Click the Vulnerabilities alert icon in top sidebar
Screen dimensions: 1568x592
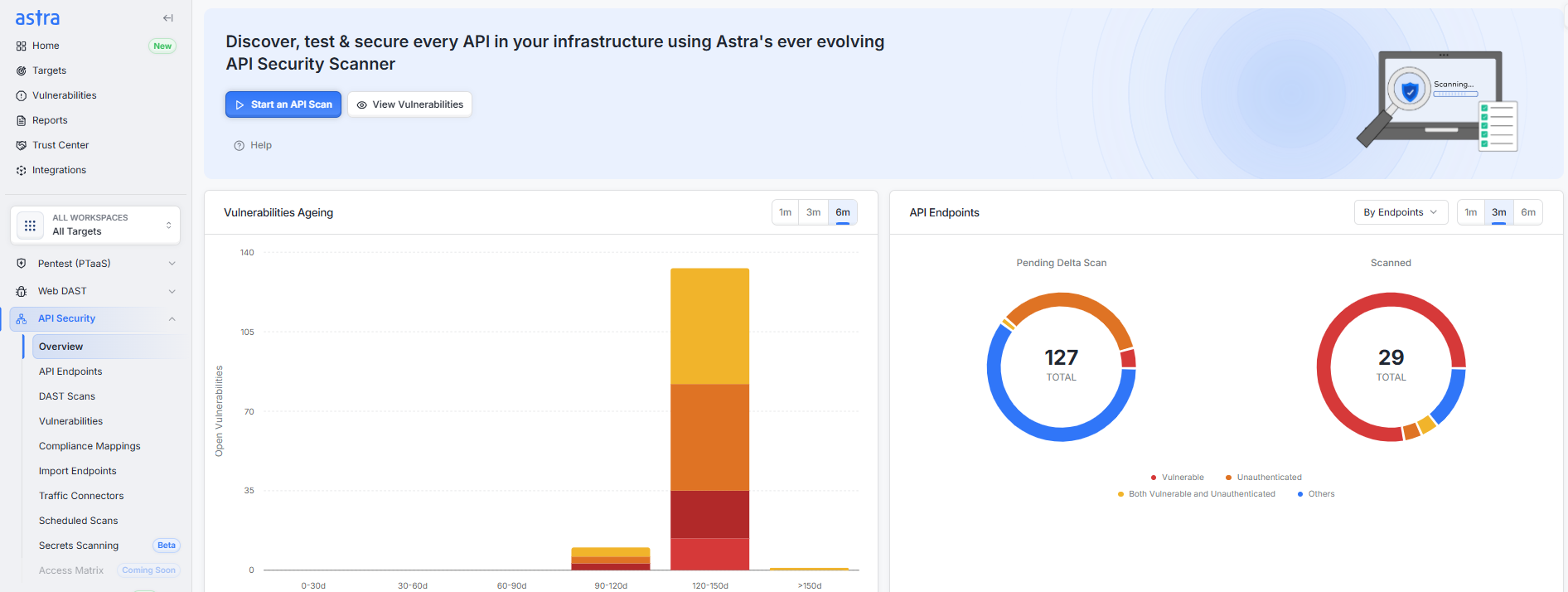(x=22, y=95)
